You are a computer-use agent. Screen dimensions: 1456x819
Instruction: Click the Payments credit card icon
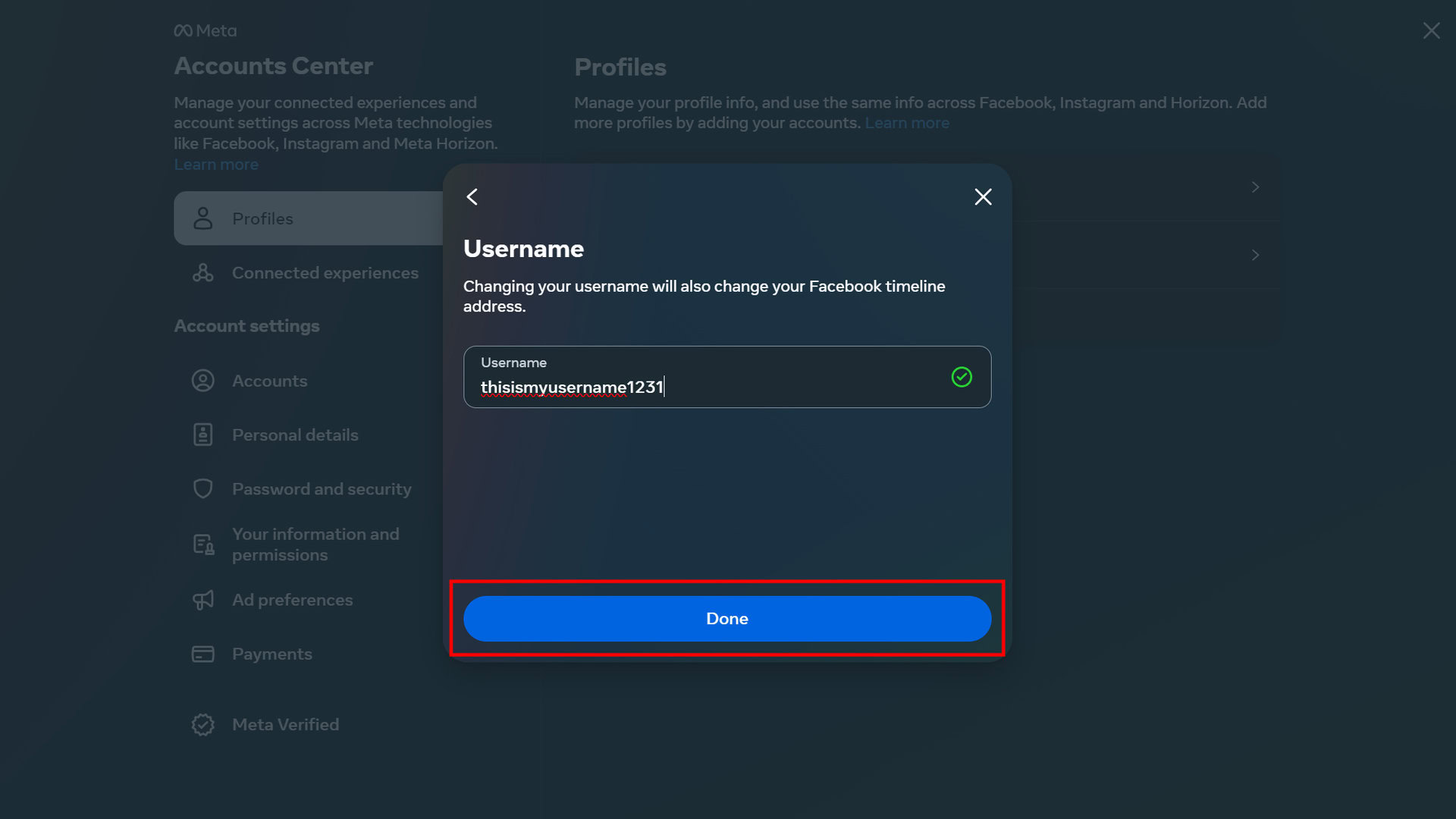tap(202, 654)
